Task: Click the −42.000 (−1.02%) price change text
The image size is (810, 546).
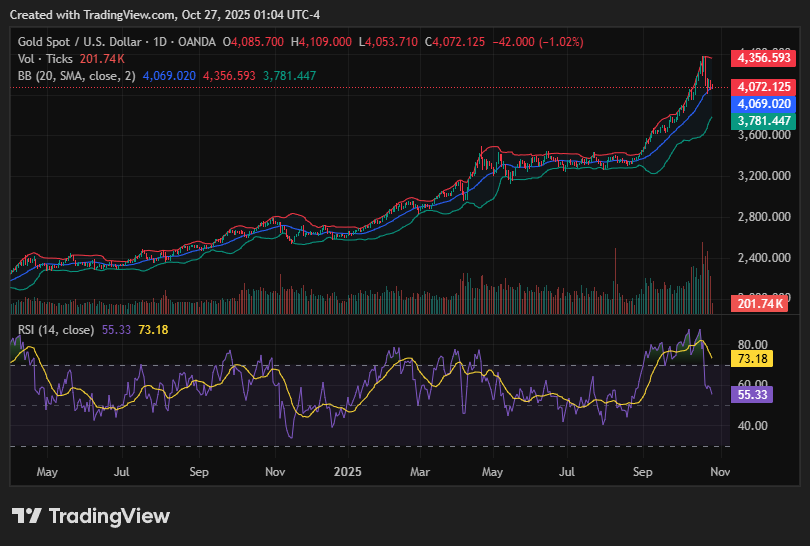Action: coord(540,42)
